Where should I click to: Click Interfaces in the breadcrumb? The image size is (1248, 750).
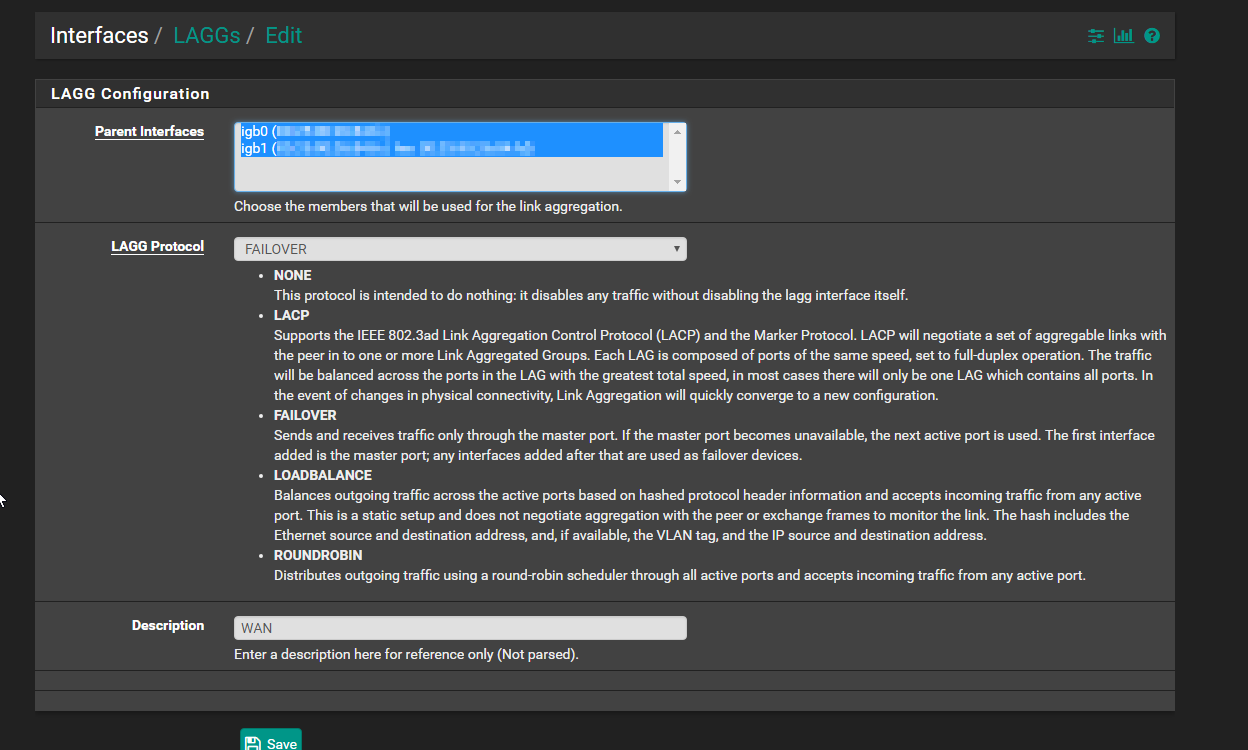[x=99, y=36]
